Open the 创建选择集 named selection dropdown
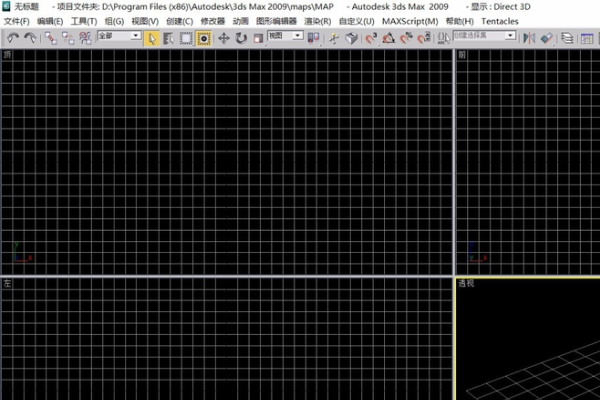600x400 pixels. (x=484, y=36)
